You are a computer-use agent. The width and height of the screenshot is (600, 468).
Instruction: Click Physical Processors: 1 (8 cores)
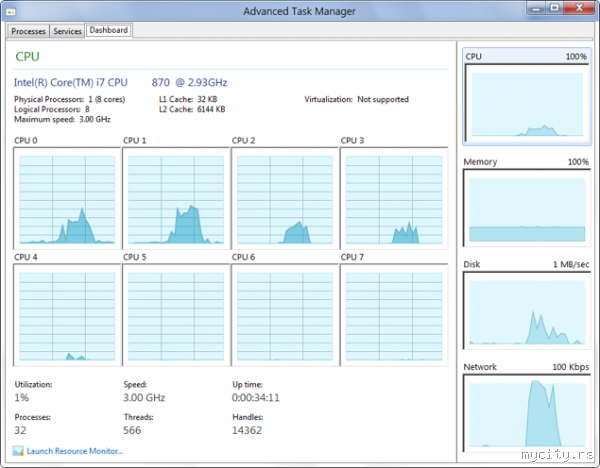pos(70,99)
